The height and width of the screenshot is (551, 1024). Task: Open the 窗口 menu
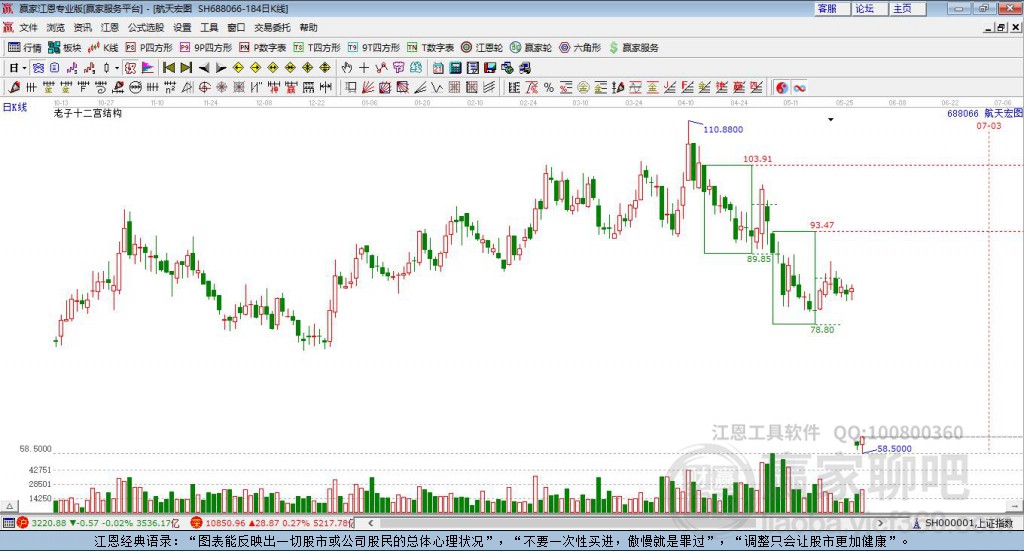coord(236,27)
